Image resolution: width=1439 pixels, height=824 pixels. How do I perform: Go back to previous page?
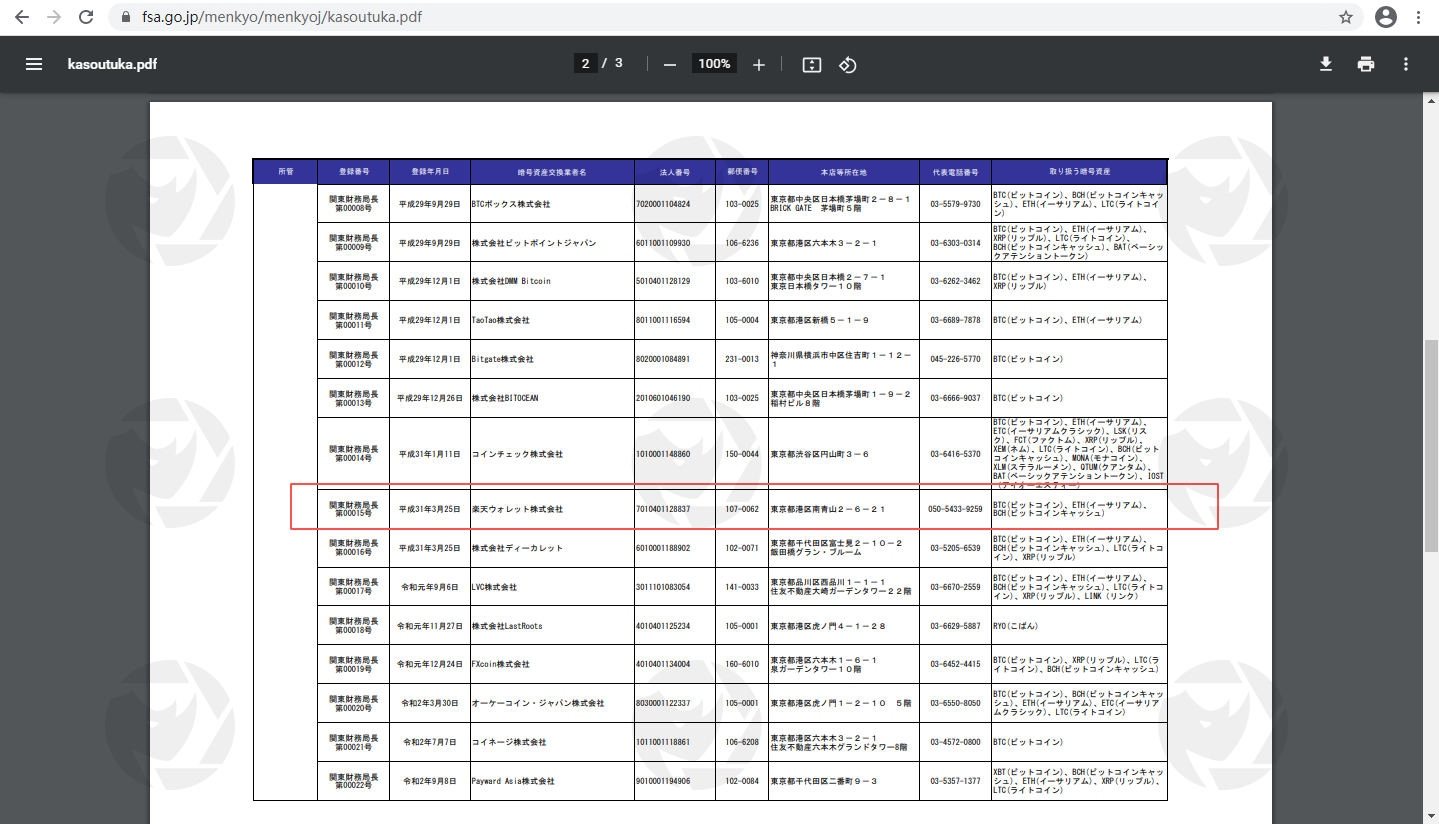coord(22,17)
